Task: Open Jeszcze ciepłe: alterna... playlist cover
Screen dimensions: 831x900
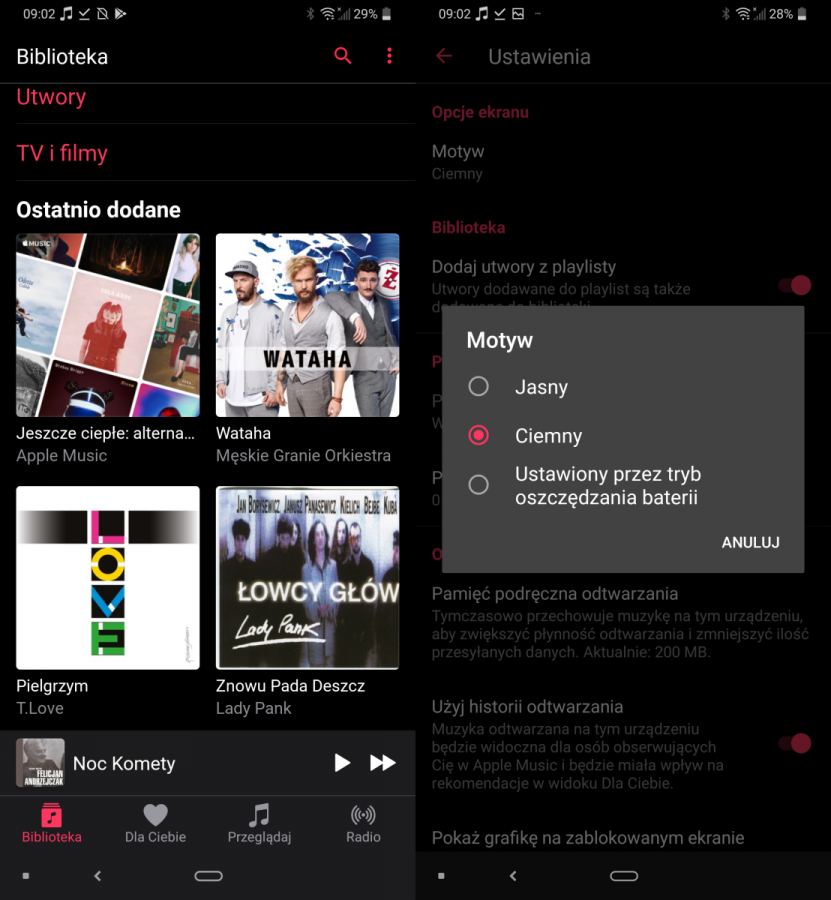Action: click(x=108, y=325)
